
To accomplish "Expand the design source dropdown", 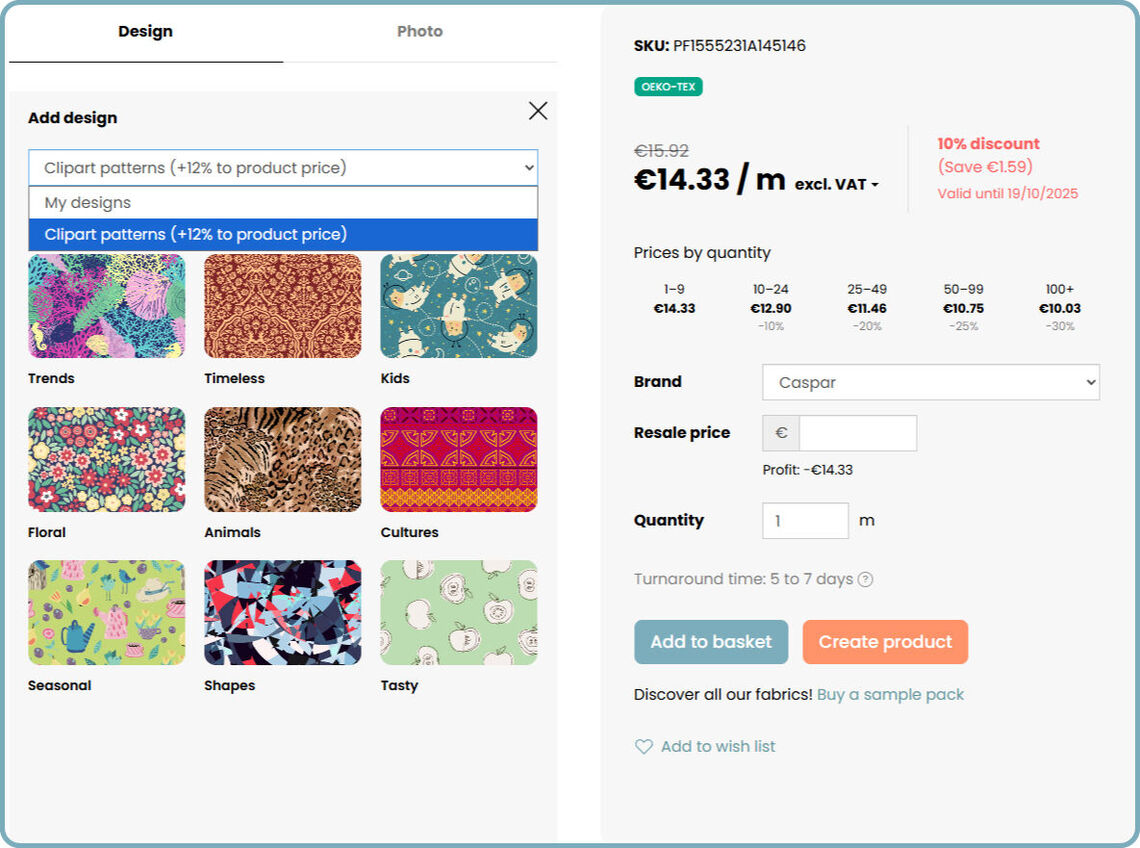I will point(283,168).
